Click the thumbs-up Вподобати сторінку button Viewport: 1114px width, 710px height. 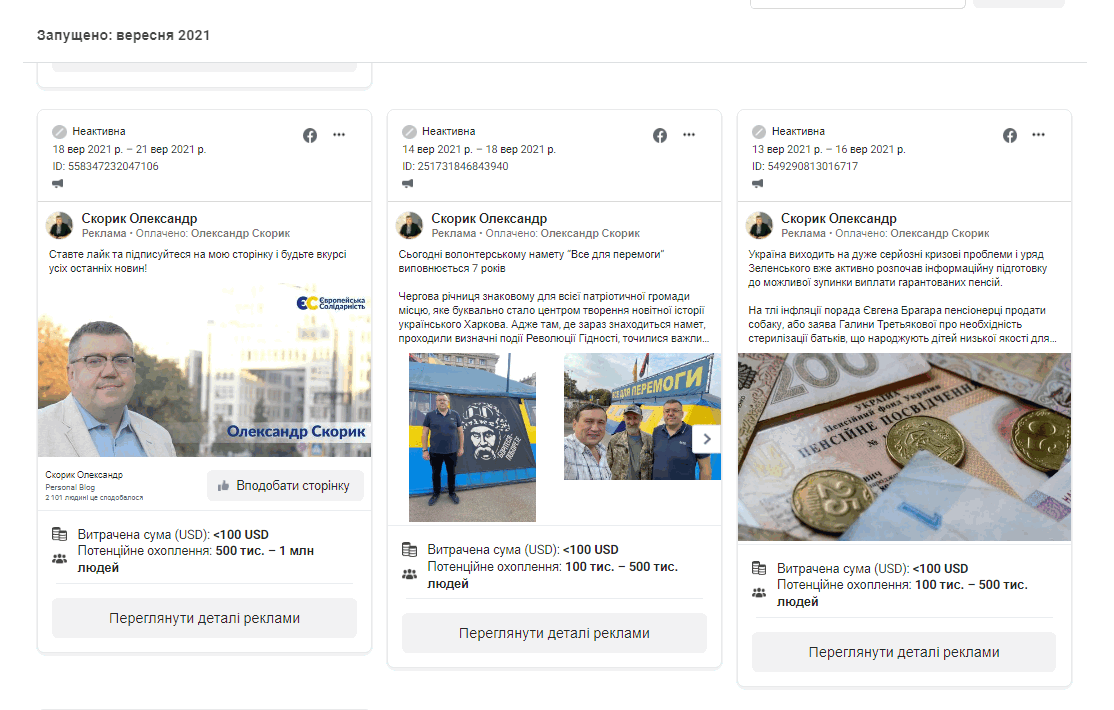coord(285,486)
